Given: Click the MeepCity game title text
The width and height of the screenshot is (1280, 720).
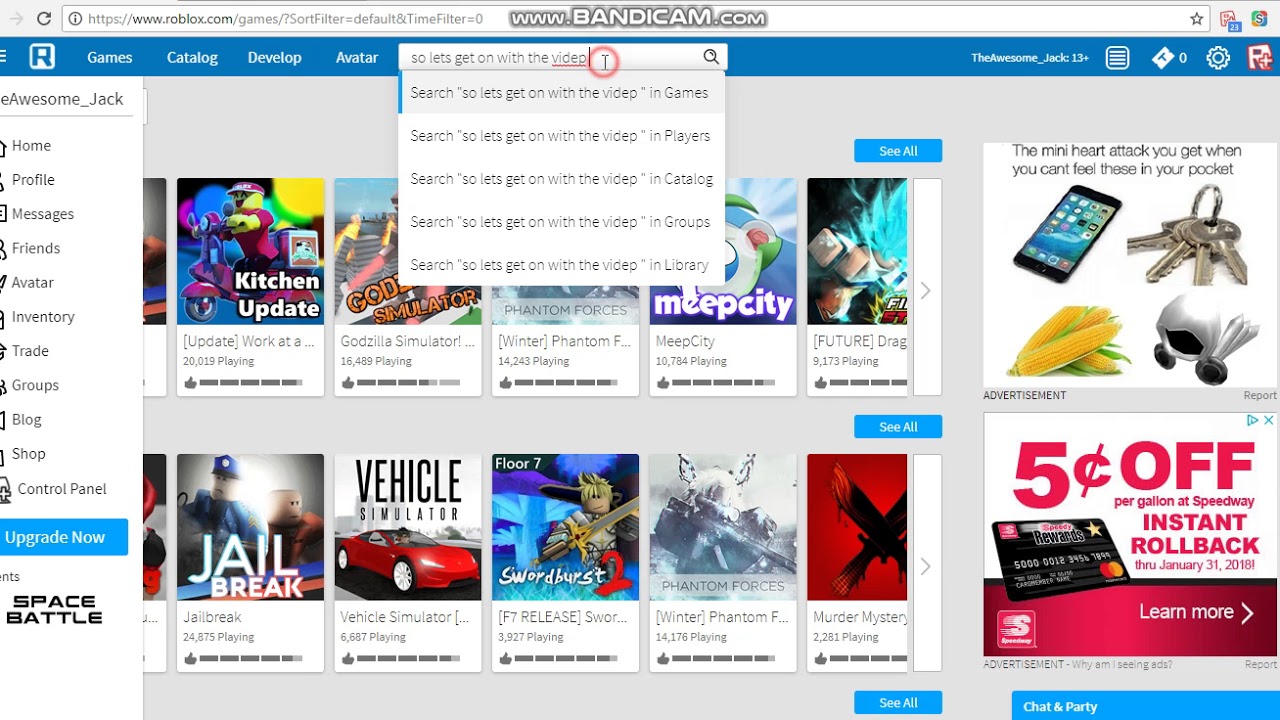Looking at the screenshot, I should 685,341.
